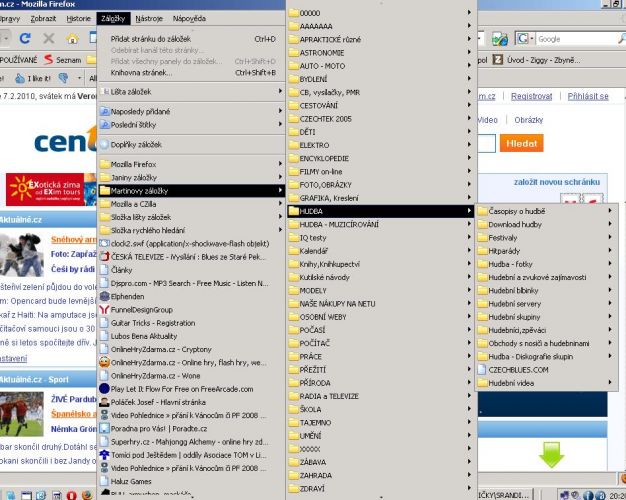626x500 pixels.
Task: Open Poláček Josef - Hlavní stránka bookmark
Action: point(191,402)
